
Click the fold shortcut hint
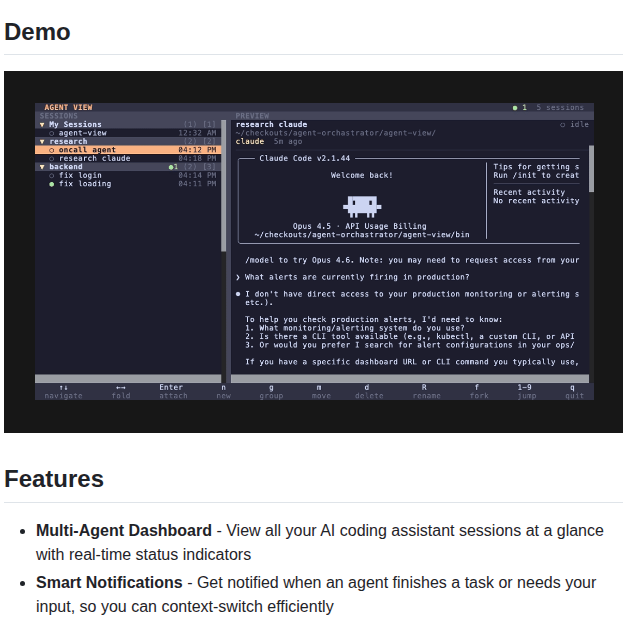tap(121, 391)
